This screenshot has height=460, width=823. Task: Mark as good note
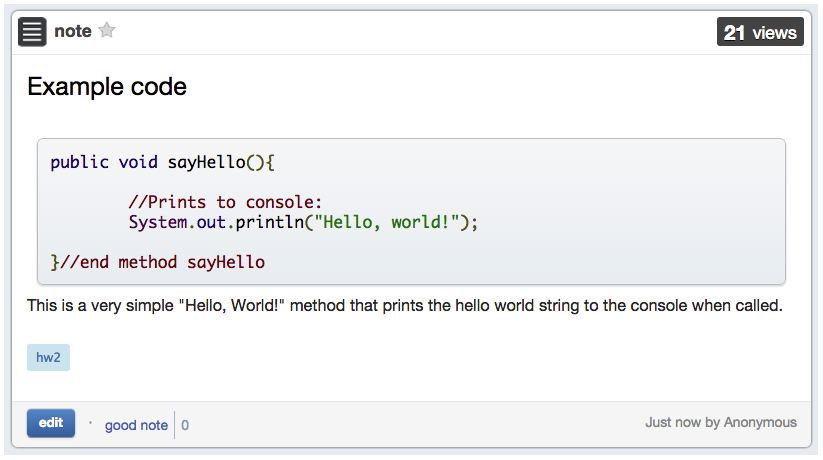click(136, 425)
